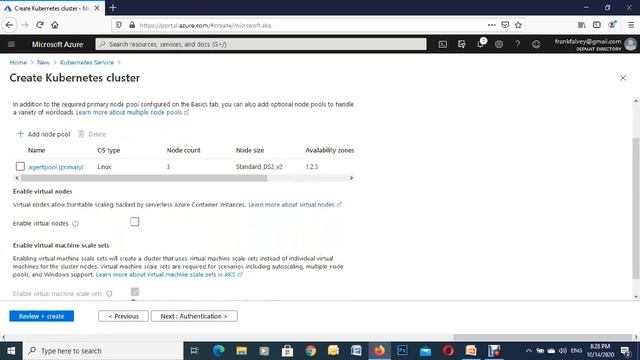The width and height of the screenshot is (640, 360).
Task: Open the notifications bell
Action: point(480,44)
